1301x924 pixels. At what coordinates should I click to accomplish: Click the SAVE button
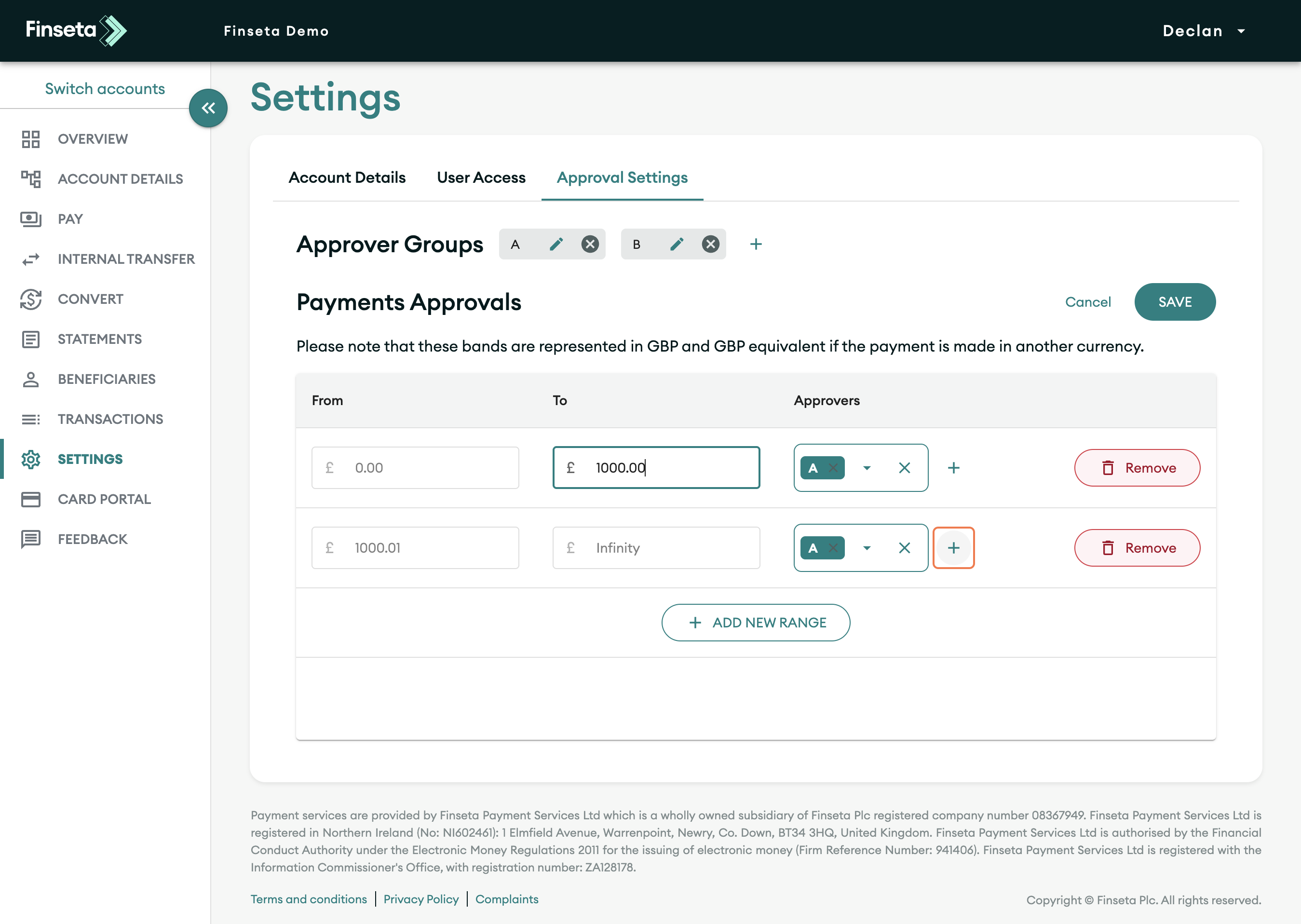(x=1175, y=302)
